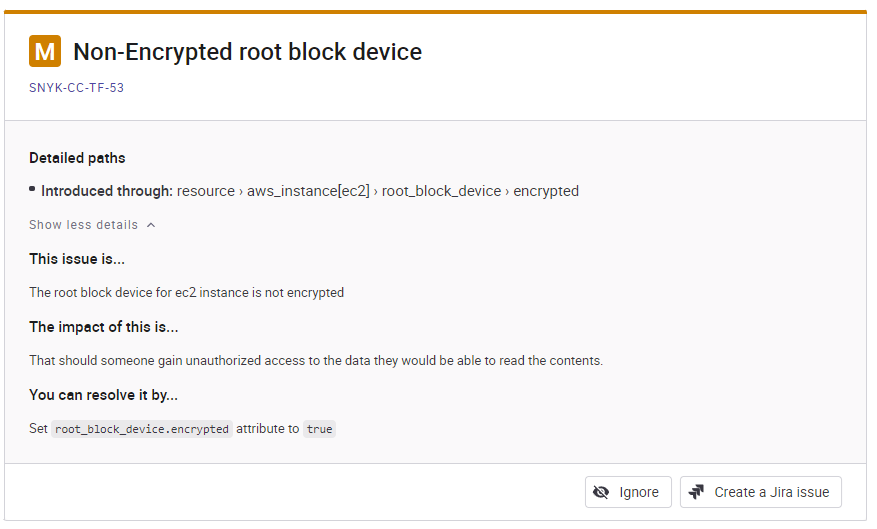Click the Non-Encrypted root block device title
877x529 pixels.
248,51
